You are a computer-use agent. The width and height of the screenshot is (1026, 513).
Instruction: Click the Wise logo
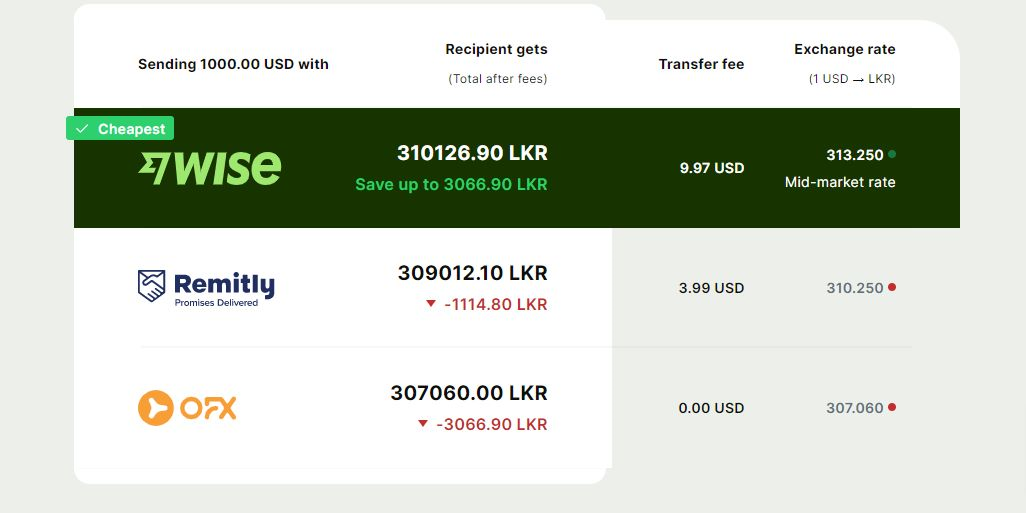click(x=209, y=168)
